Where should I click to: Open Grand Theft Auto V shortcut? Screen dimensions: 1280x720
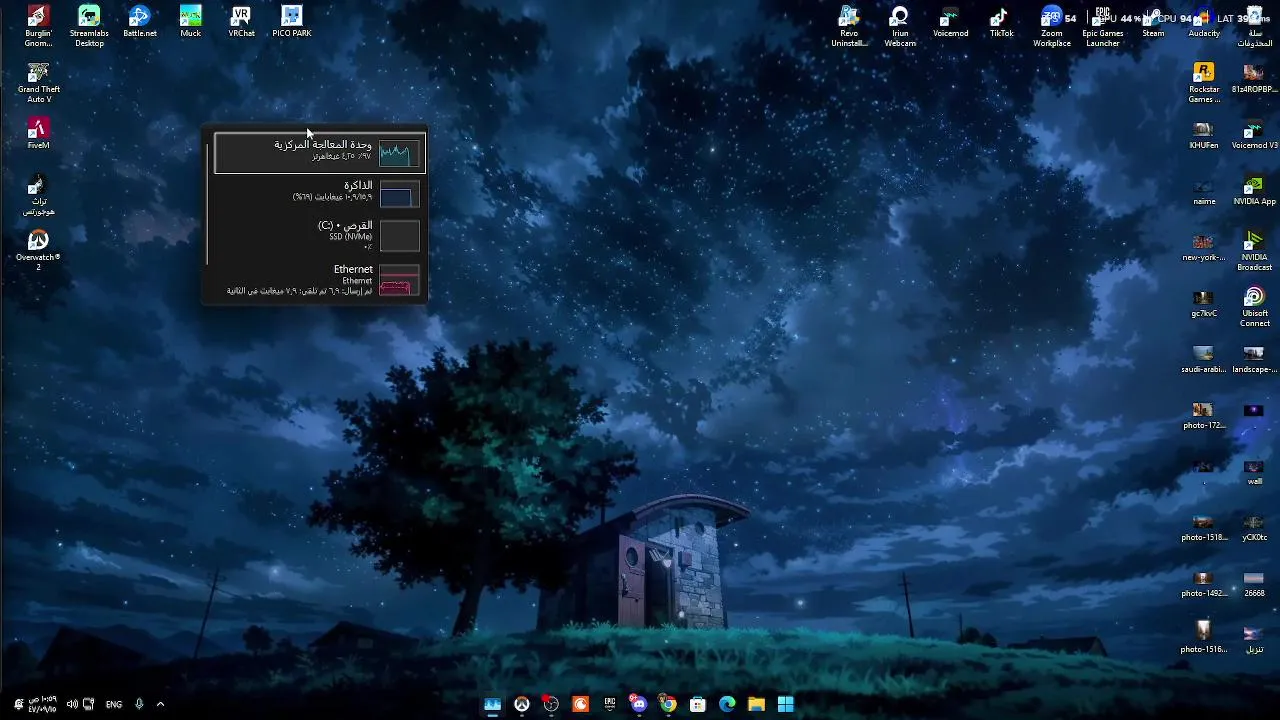38,82
